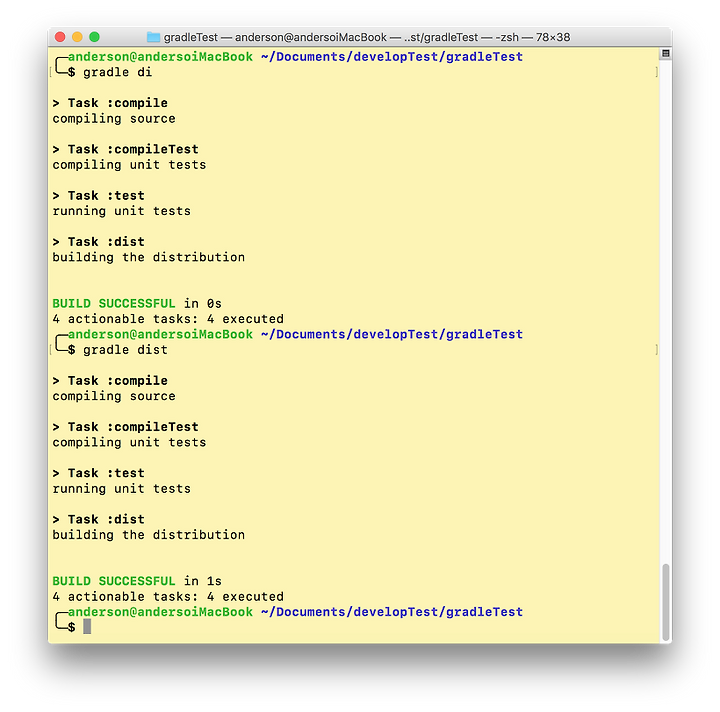The height and width of the screenshot is (712, 720).
Task: Zoom the terminal with the green button
Action: [x=95, y=37]
